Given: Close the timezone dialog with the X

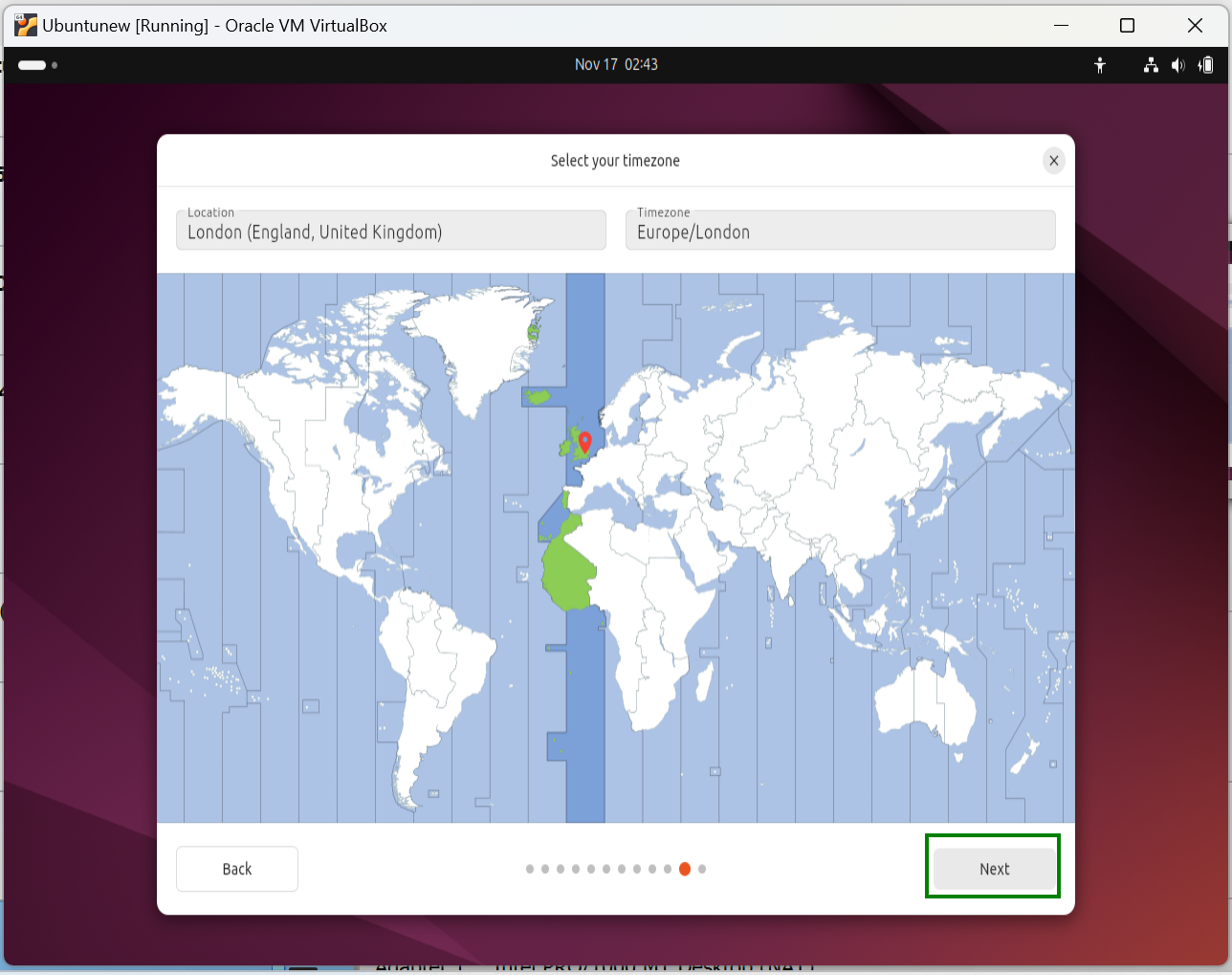Looking at the screenshot, I should tap(1053, 161).
